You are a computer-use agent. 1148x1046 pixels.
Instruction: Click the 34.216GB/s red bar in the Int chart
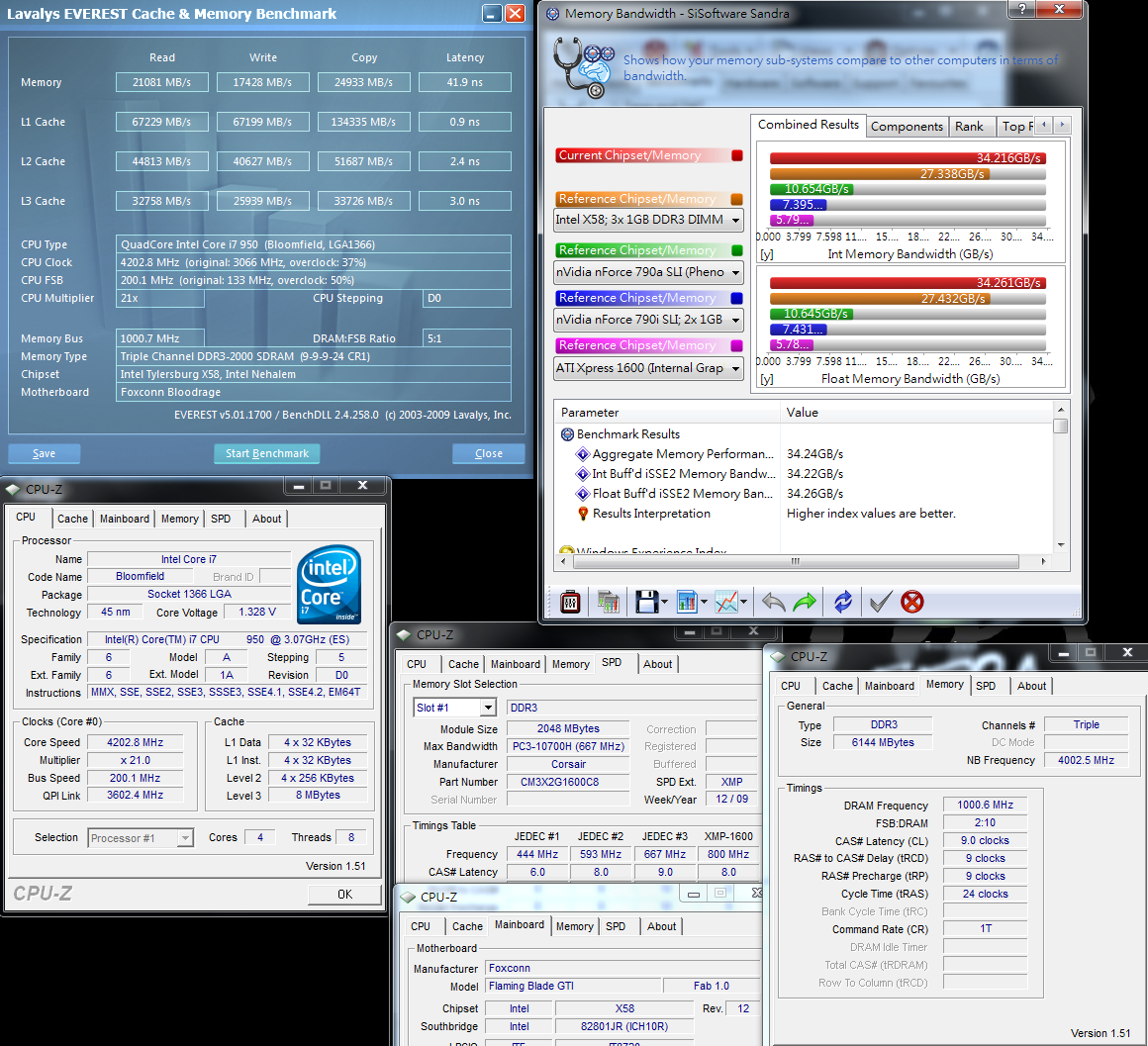click(x=908, y=158)
